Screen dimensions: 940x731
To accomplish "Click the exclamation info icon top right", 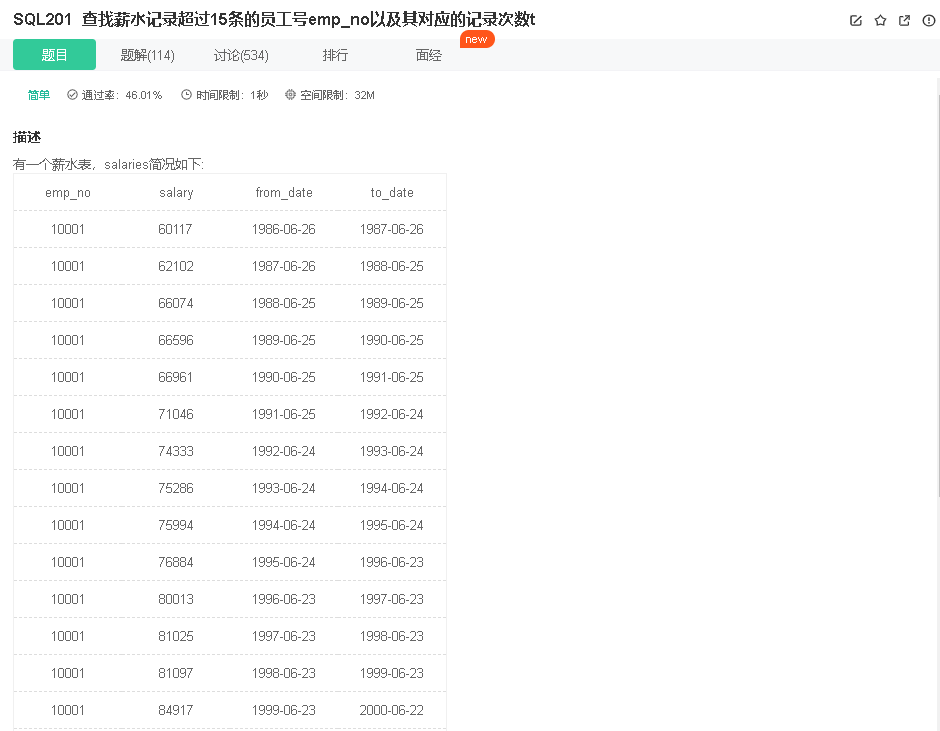I will pos(929,20).
